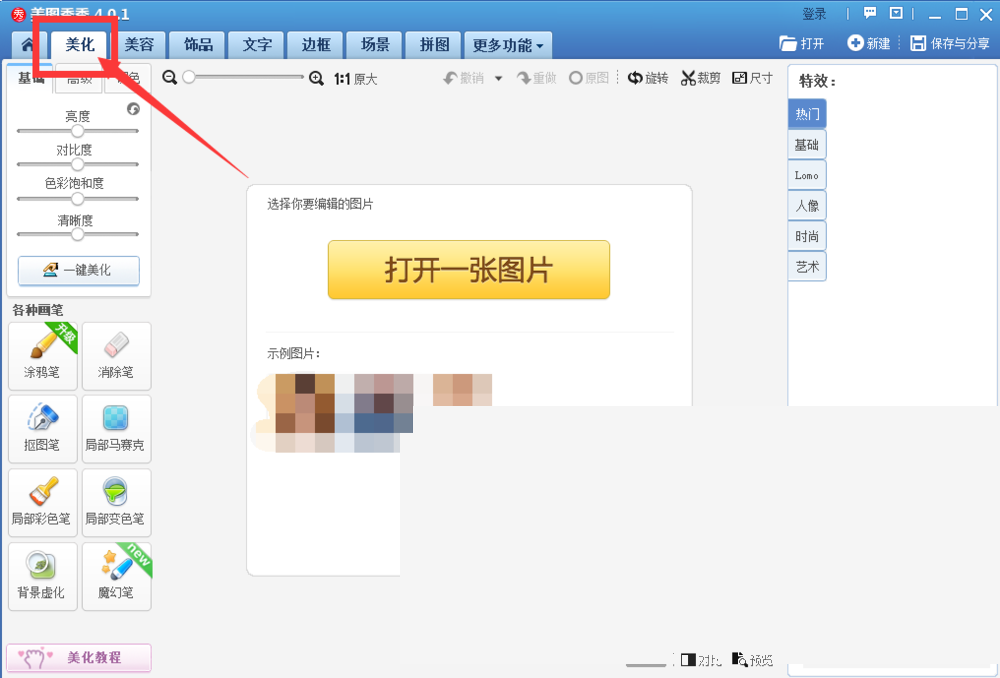Expand the 更多功能 dropdown menu

(508, 45)
